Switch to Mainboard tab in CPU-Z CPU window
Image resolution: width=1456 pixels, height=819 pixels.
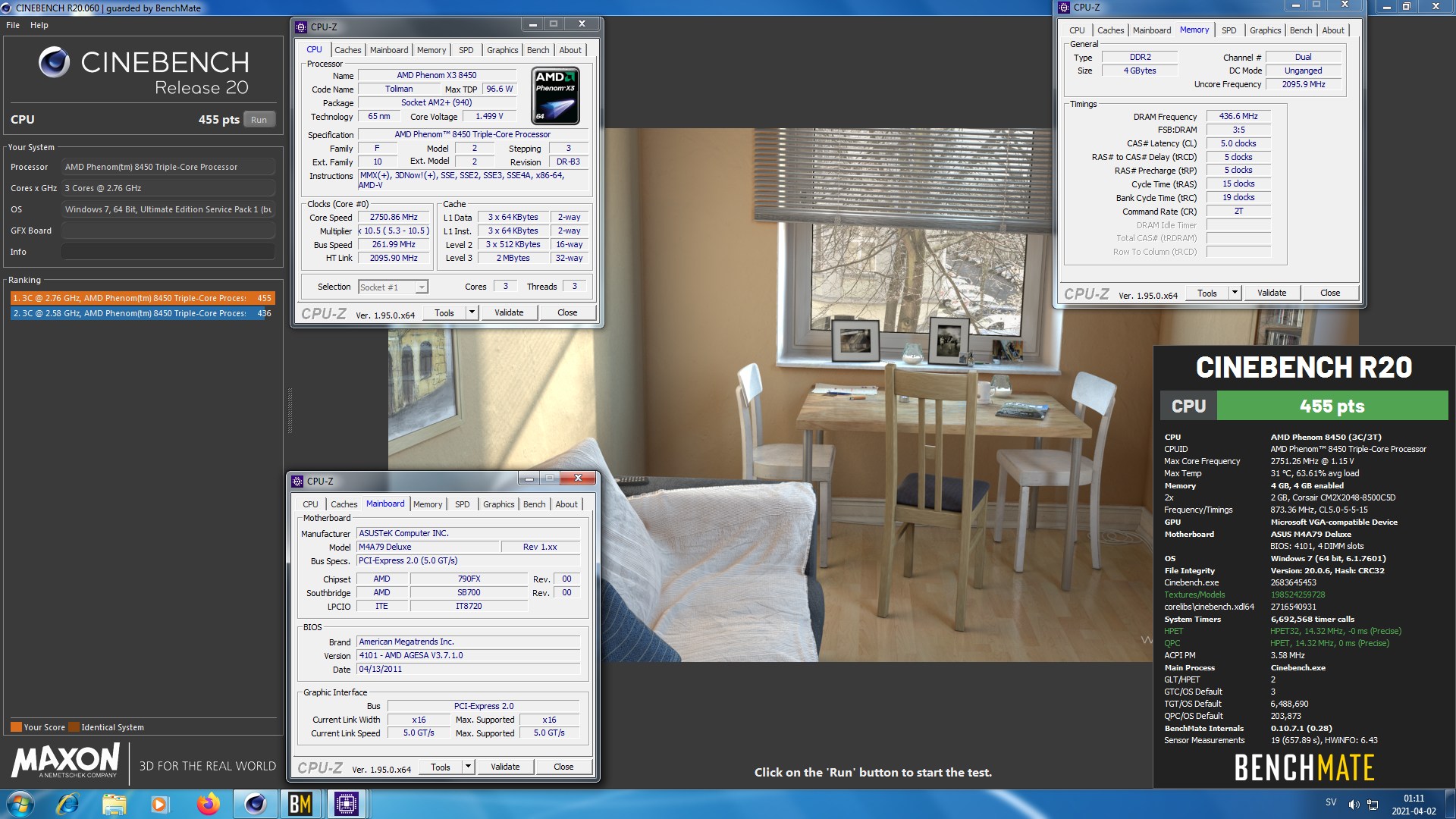pyautogui.click(x=389, y=50)
